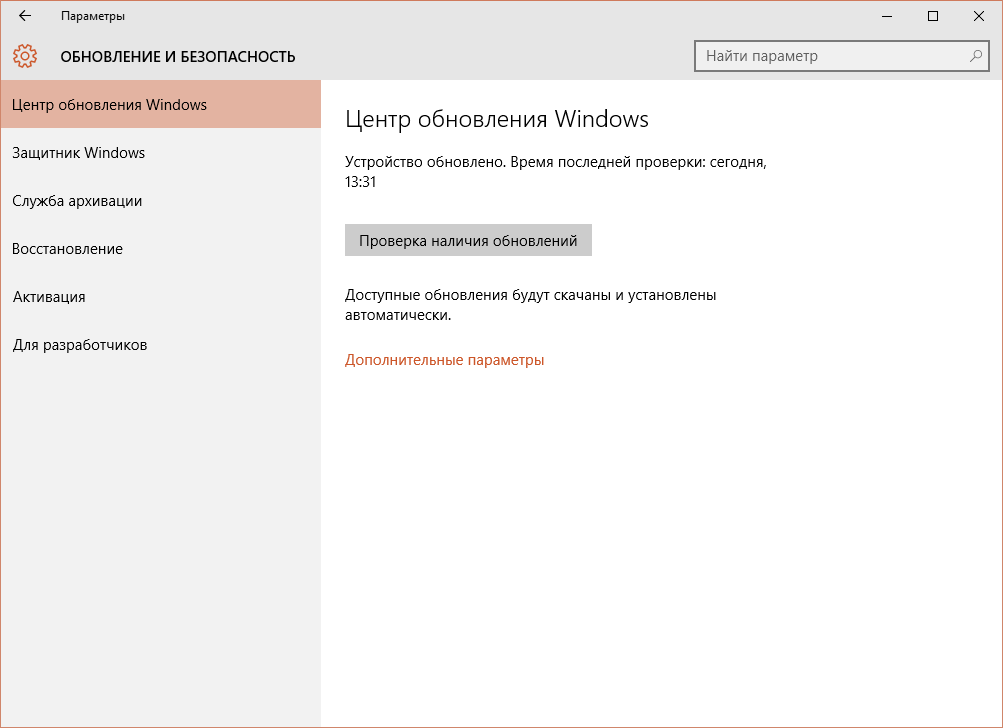Viewport: 1003px width, 728px height.
Task: Click the "Доступные обновления будут скачаны" text
Action: pyautogui.click(x=530, y=305)
